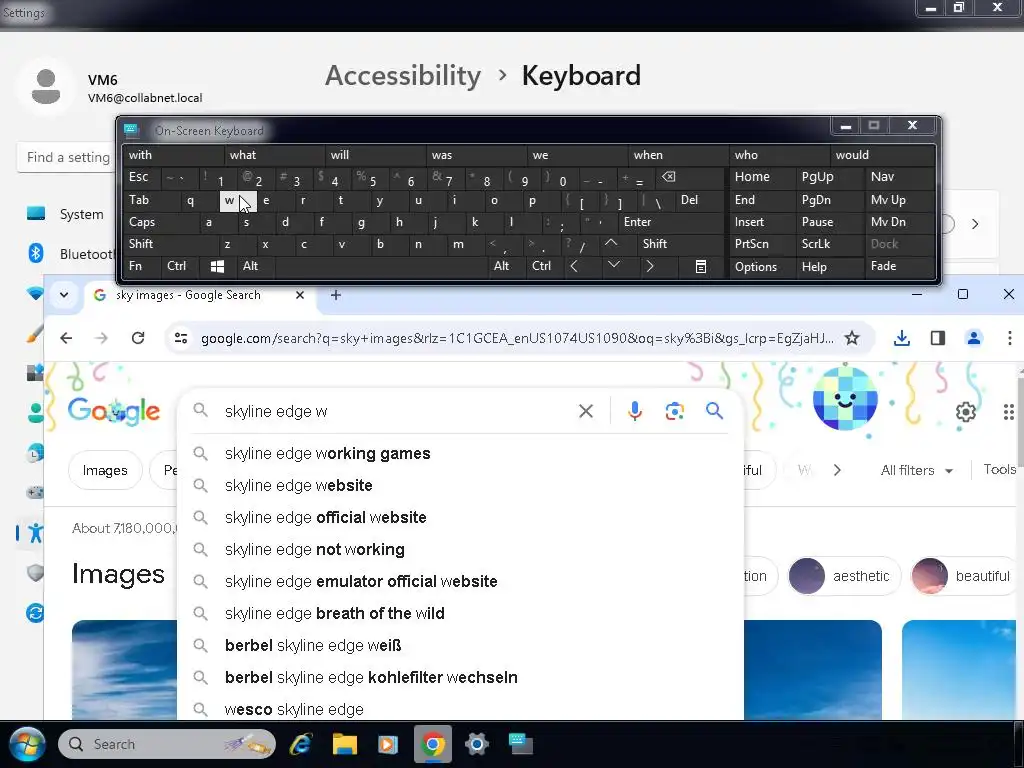Open a new Chrome tab

tap(336, 295)
